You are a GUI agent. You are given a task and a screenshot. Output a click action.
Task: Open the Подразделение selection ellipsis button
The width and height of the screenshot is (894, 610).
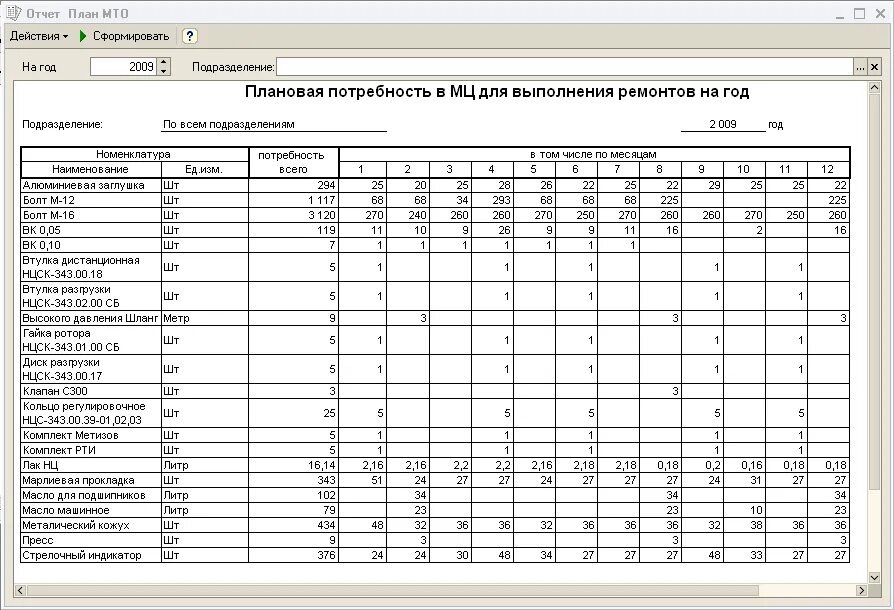click(860, 67)
